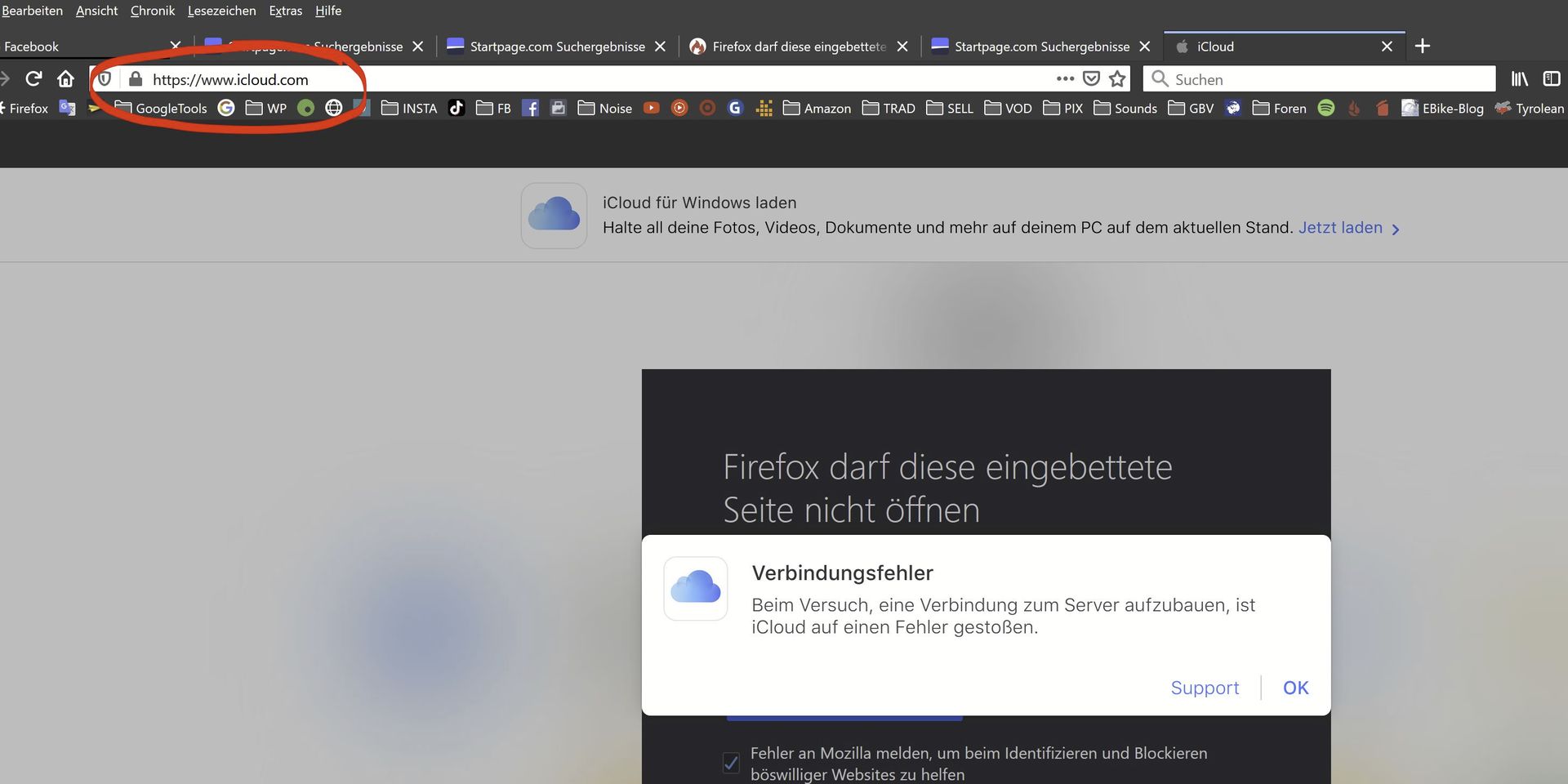Image resolution: width=1568 pixels, height=784 pixels.
Task: Open the Extras menu
Action: point(285,11)
